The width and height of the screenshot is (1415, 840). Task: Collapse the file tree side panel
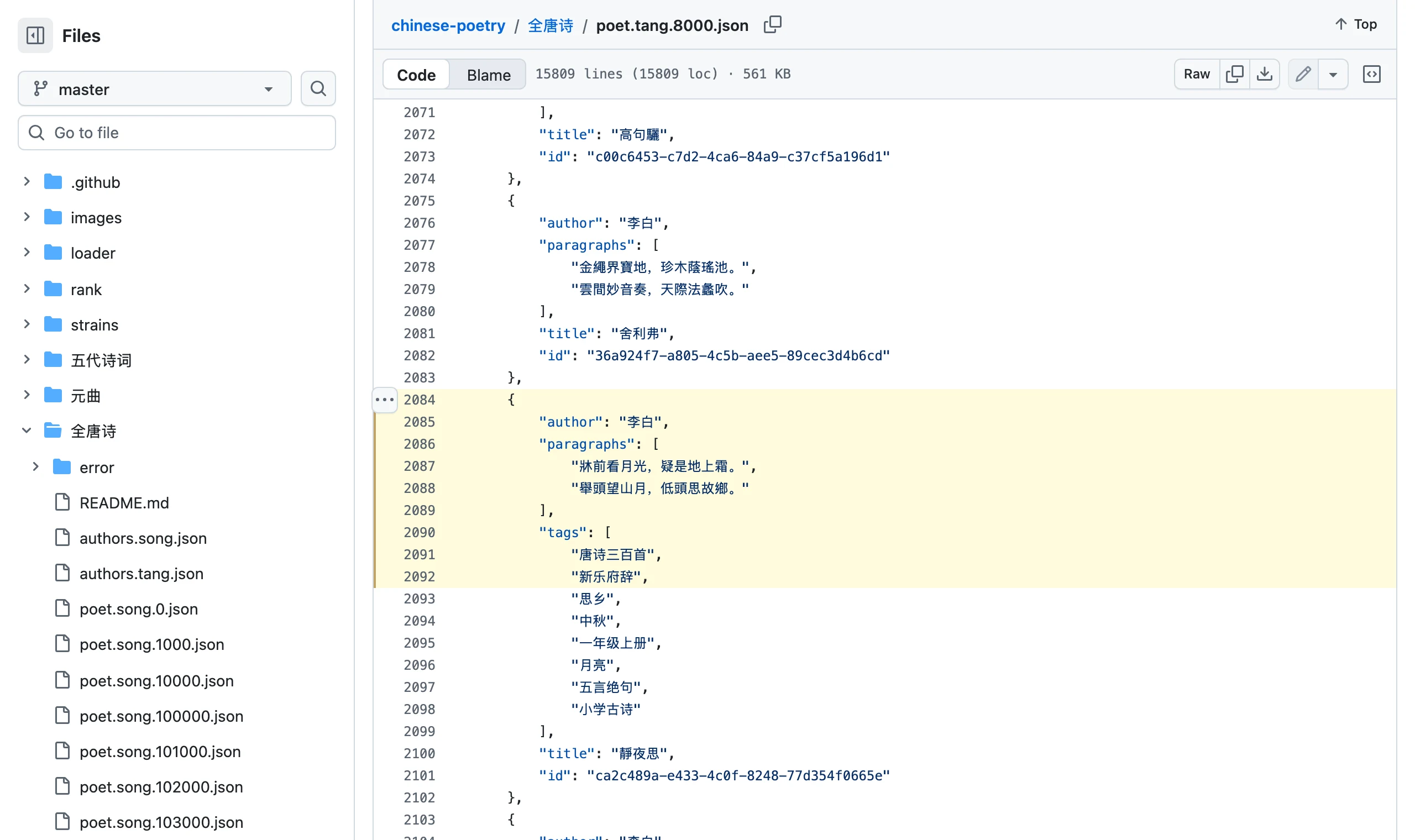click(x=35, y=36)
